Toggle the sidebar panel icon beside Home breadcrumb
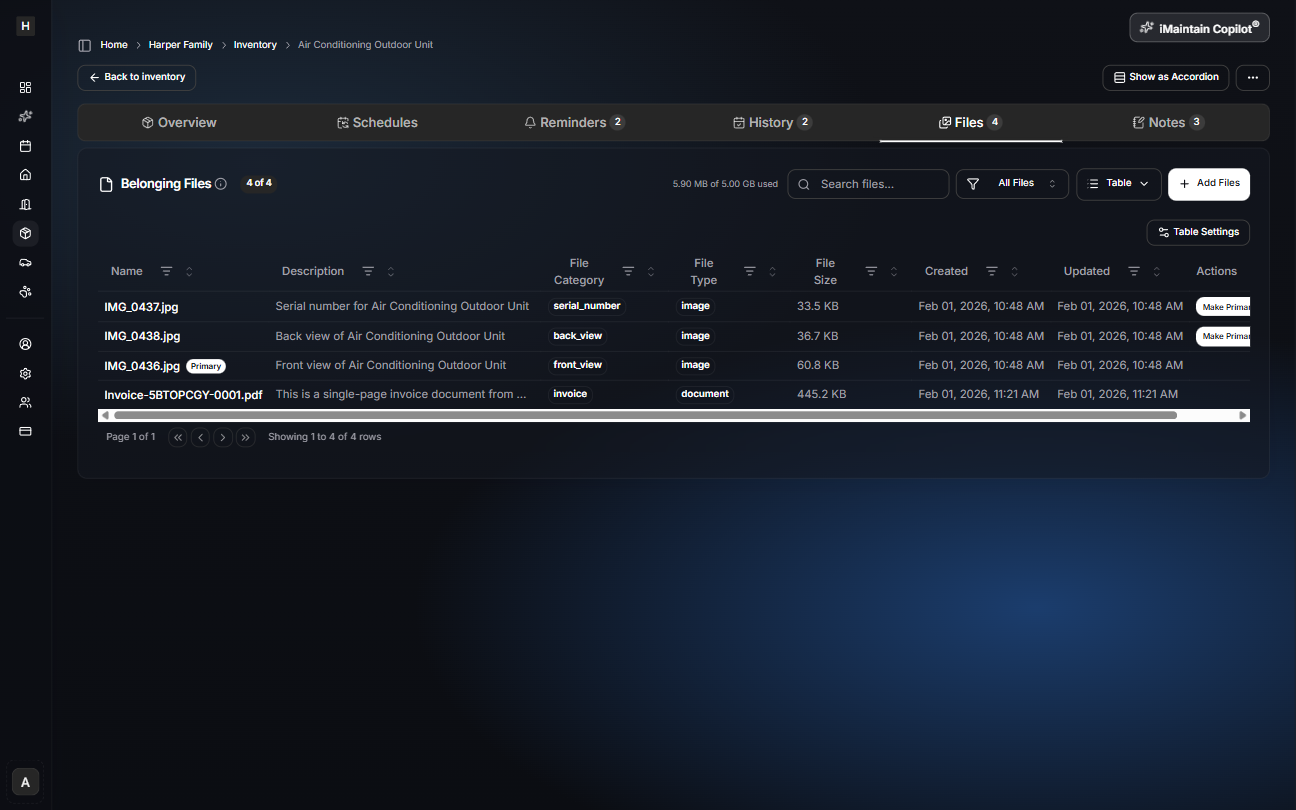Viewport: 1296px width, 810px height. (85, 45)
